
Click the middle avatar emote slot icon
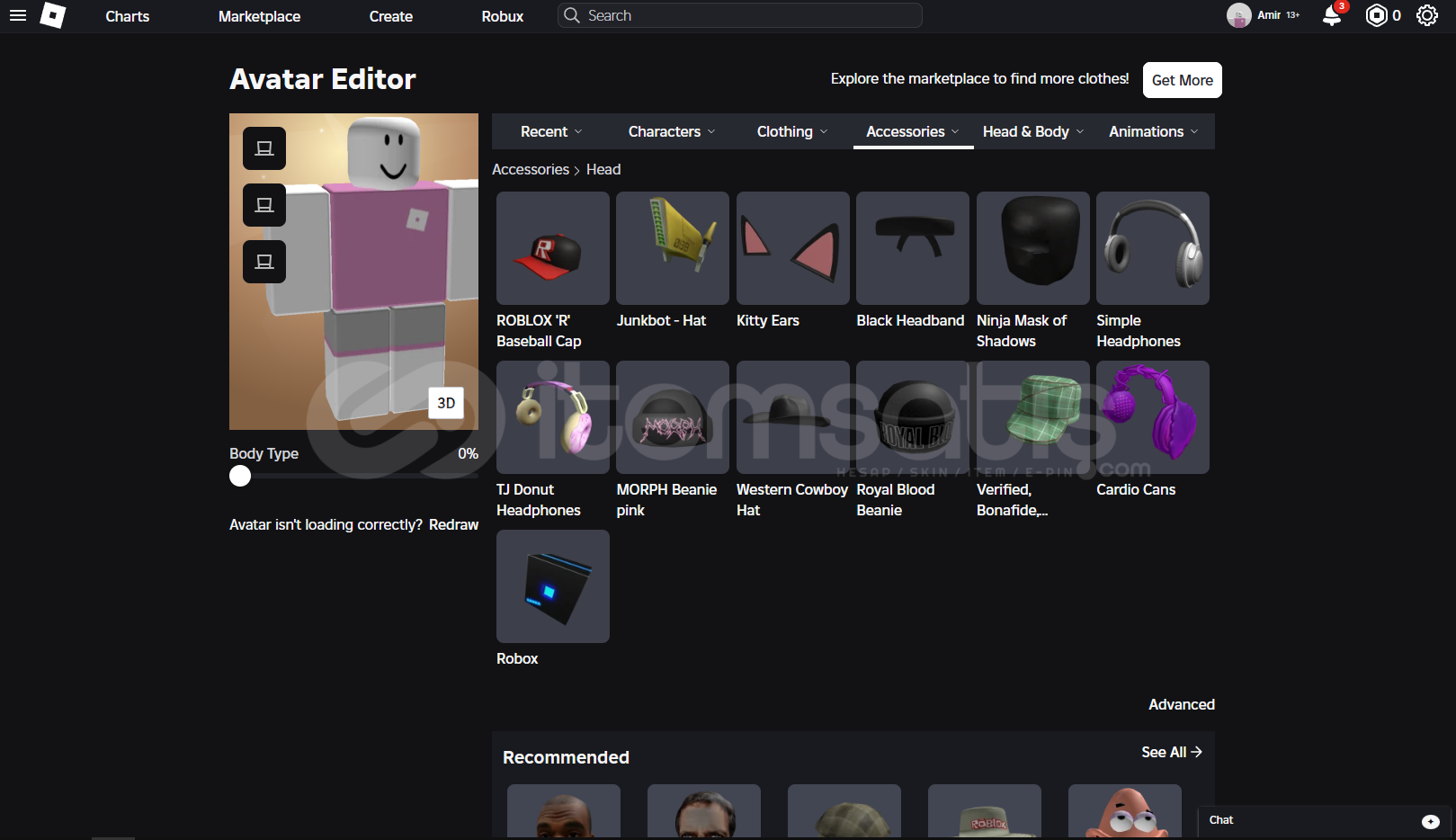click(264, 205)
